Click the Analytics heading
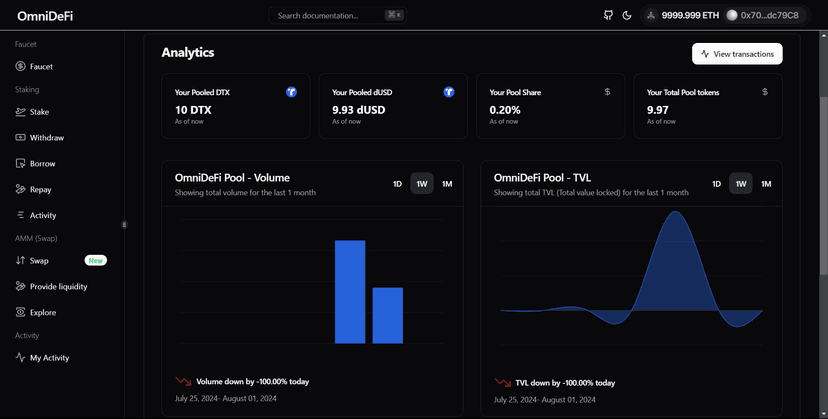Viewport: 828px width, 419px height. click(188, 52)
